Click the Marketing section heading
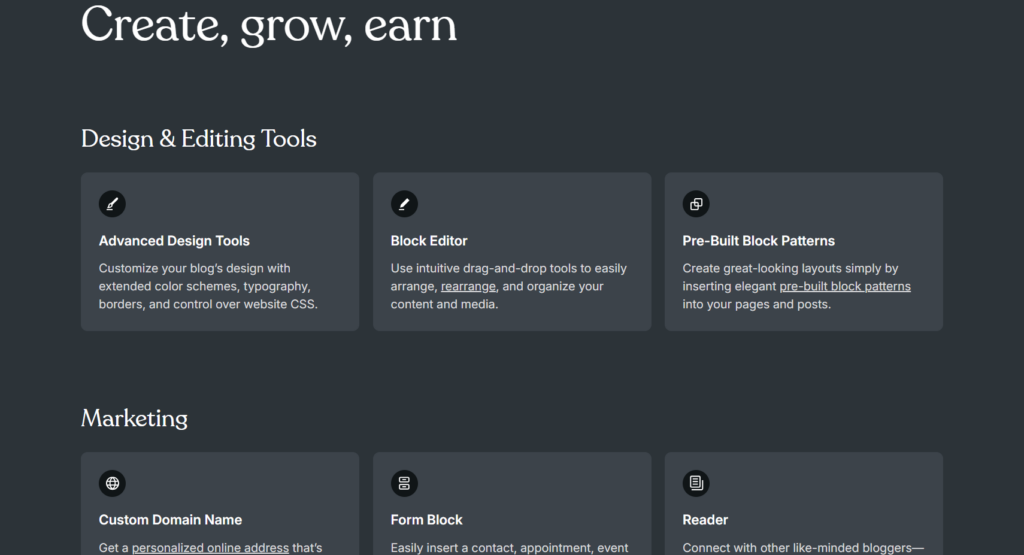1024x555 pixels. (x=135, y=419)
